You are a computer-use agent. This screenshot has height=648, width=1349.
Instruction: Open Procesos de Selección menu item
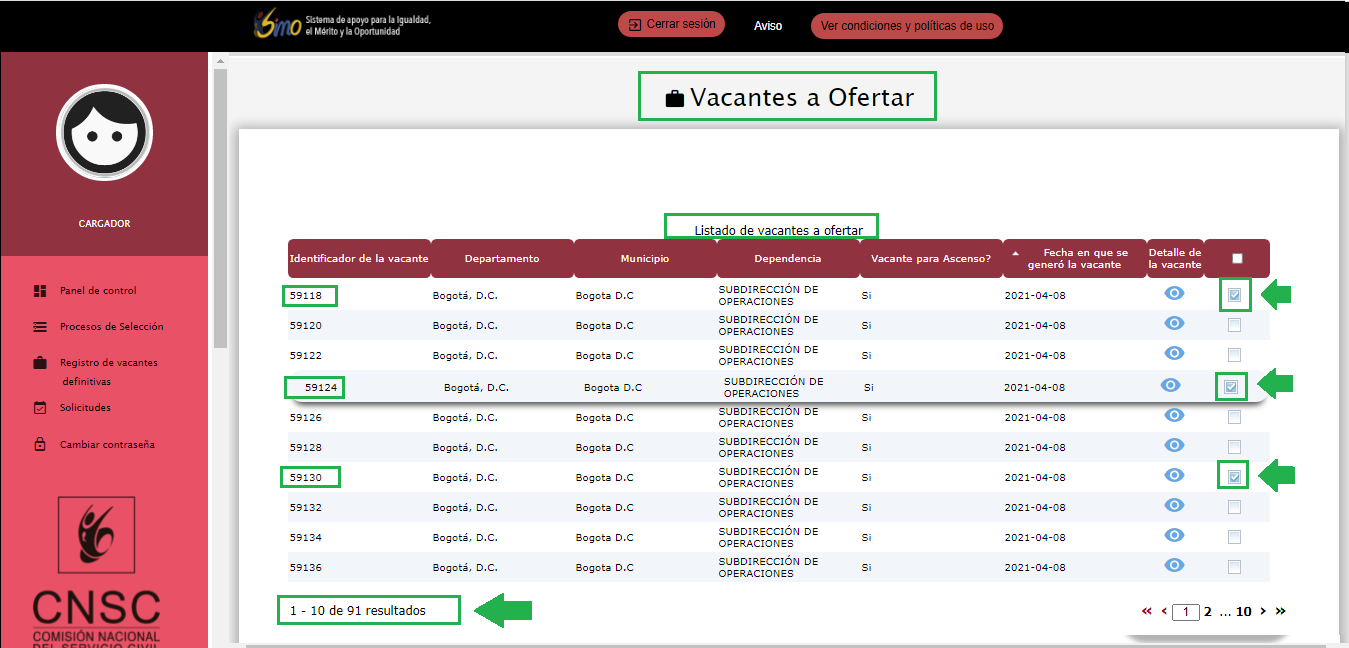[111, 327]
